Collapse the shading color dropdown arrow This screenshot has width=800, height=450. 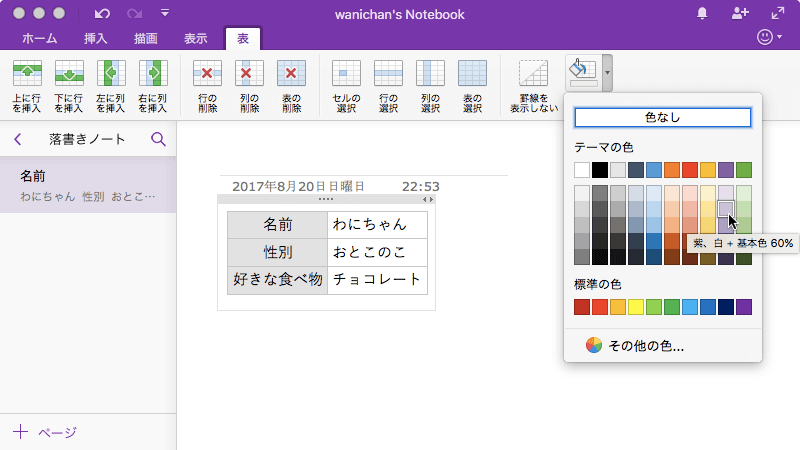[607, 73]
